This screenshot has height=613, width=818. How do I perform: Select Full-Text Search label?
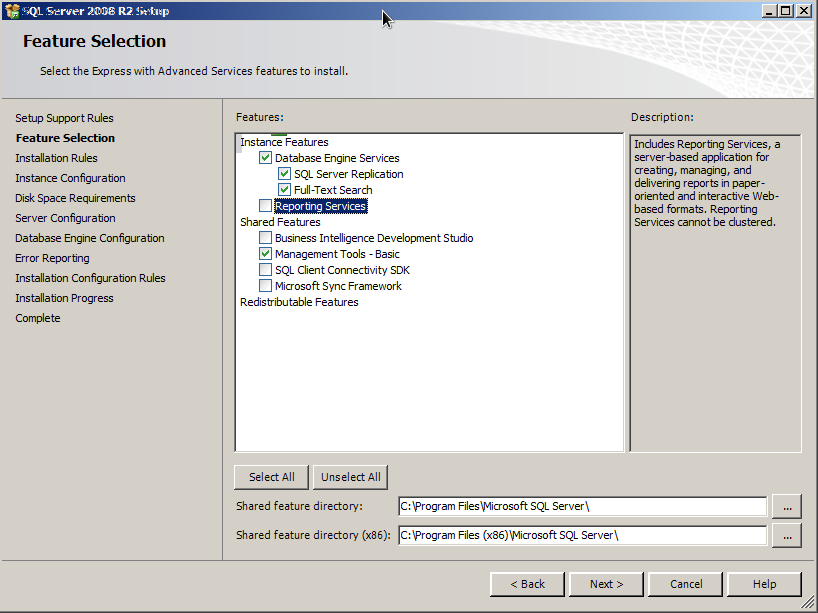(x=333, y=190)
